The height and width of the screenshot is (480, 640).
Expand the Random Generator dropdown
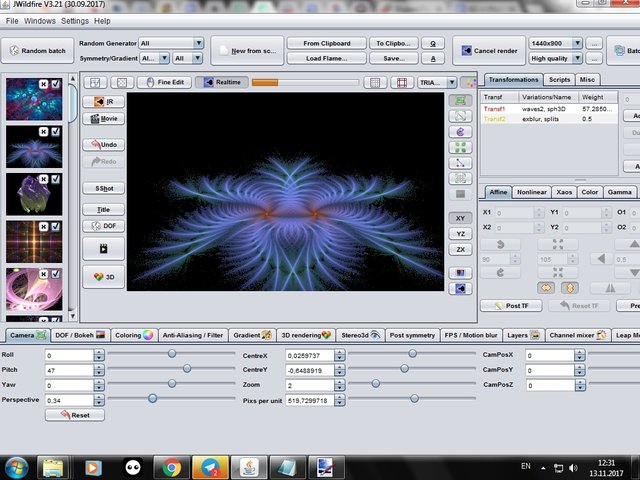198,43
